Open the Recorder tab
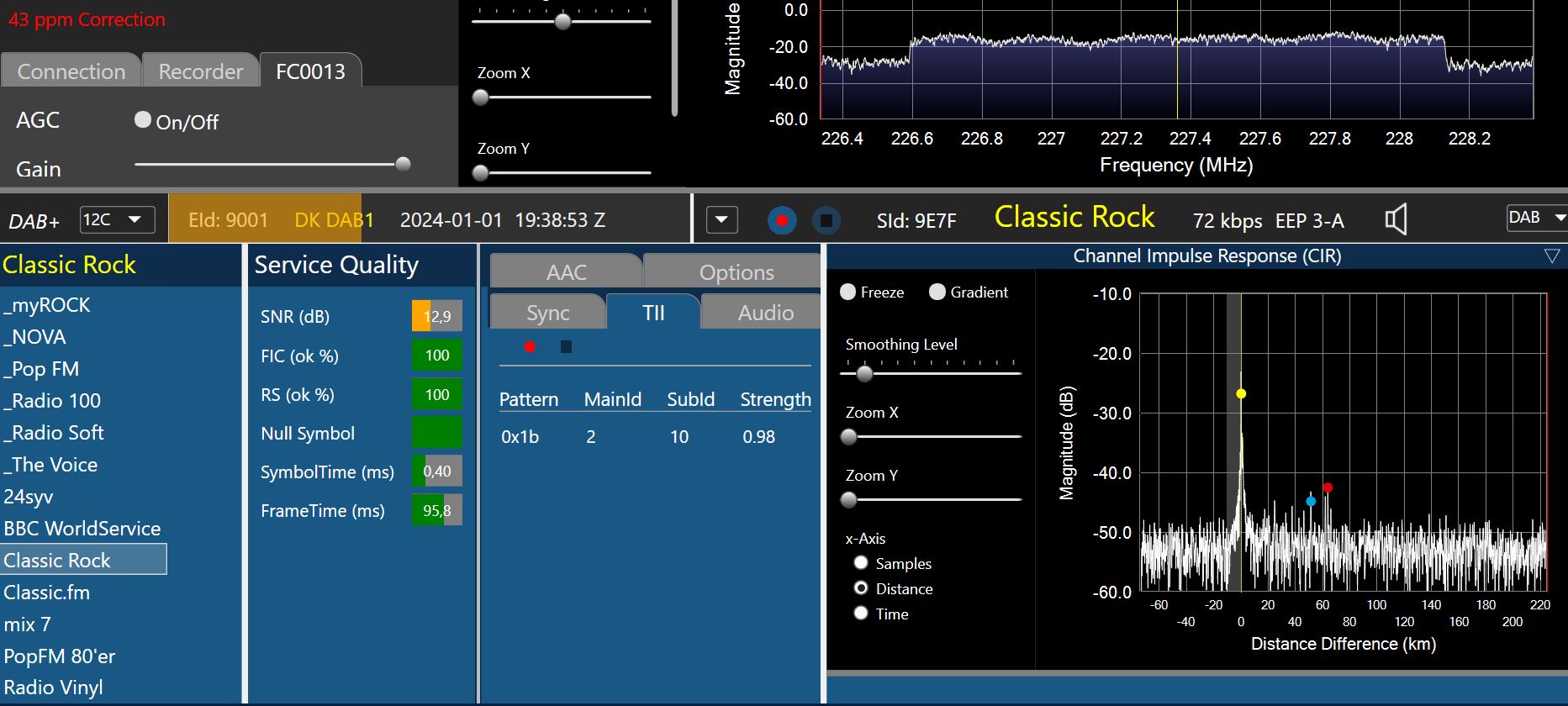Screen dimensions: 1568x706 [200, 71]
